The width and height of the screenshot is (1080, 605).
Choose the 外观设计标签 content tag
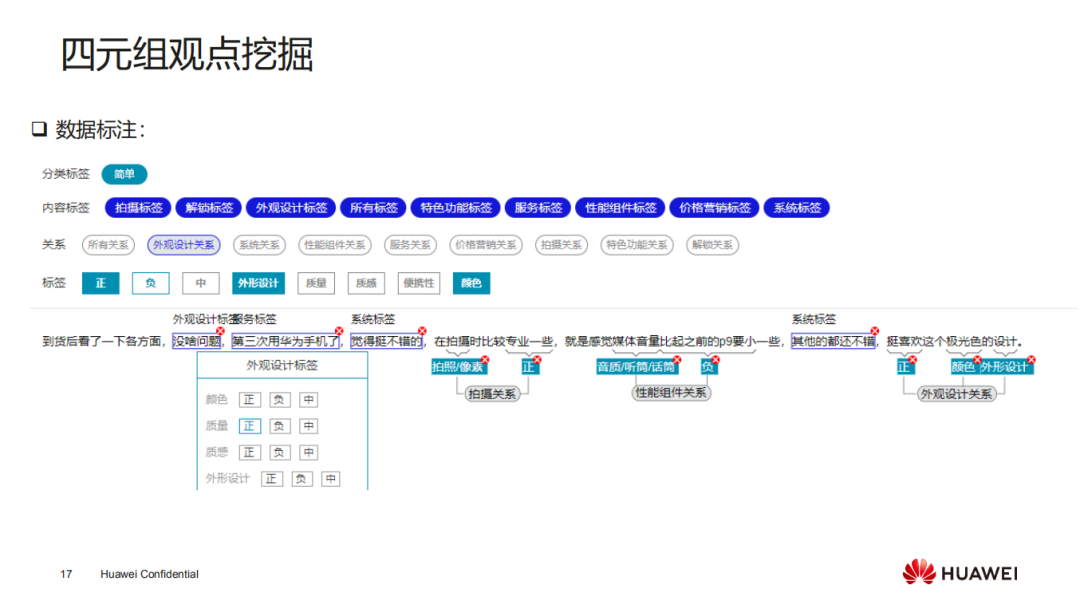(291, 208)
